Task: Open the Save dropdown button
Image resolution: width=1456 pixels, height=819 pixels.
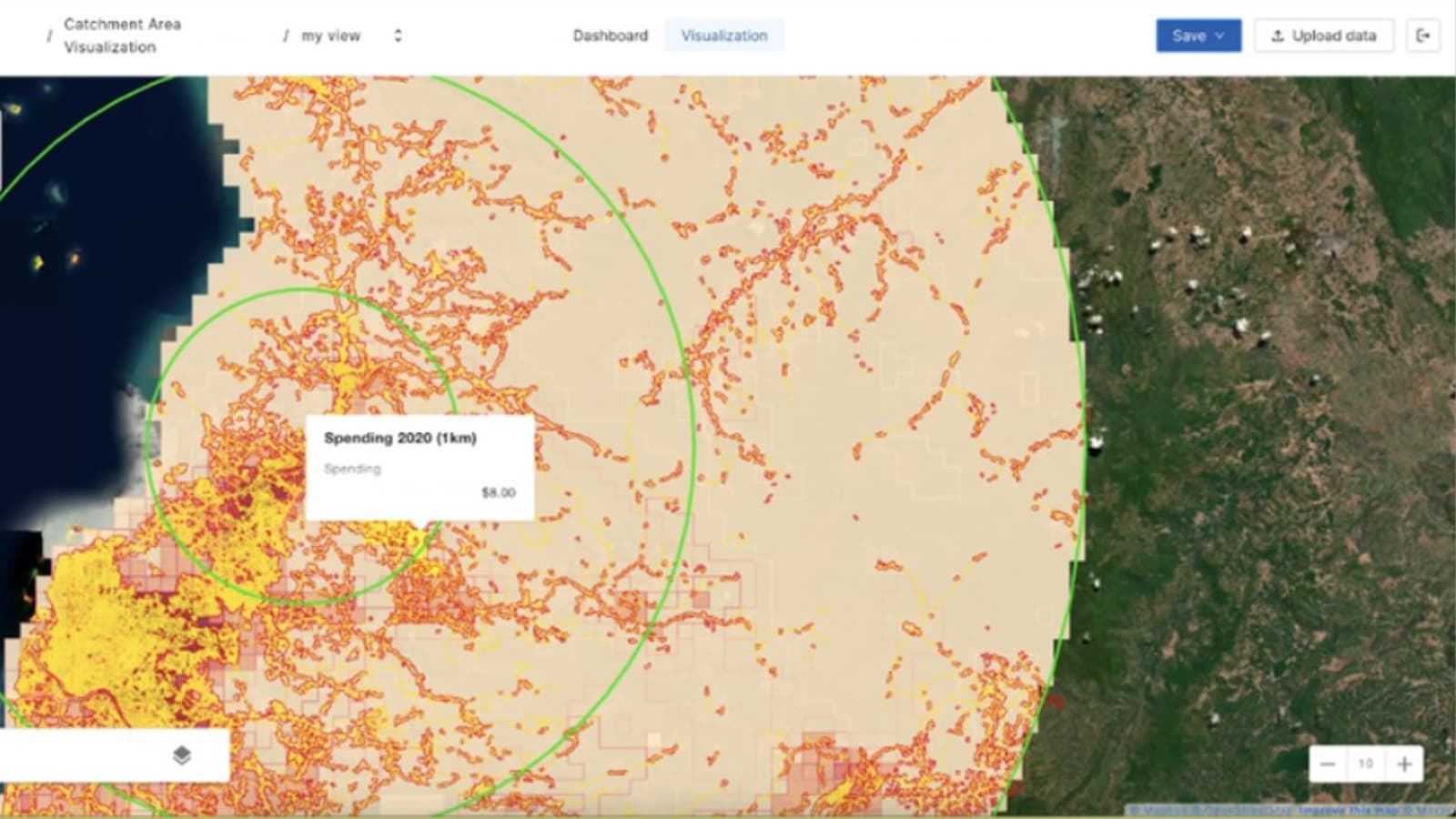Action: pyautogui.click(x=1198, y=35)
